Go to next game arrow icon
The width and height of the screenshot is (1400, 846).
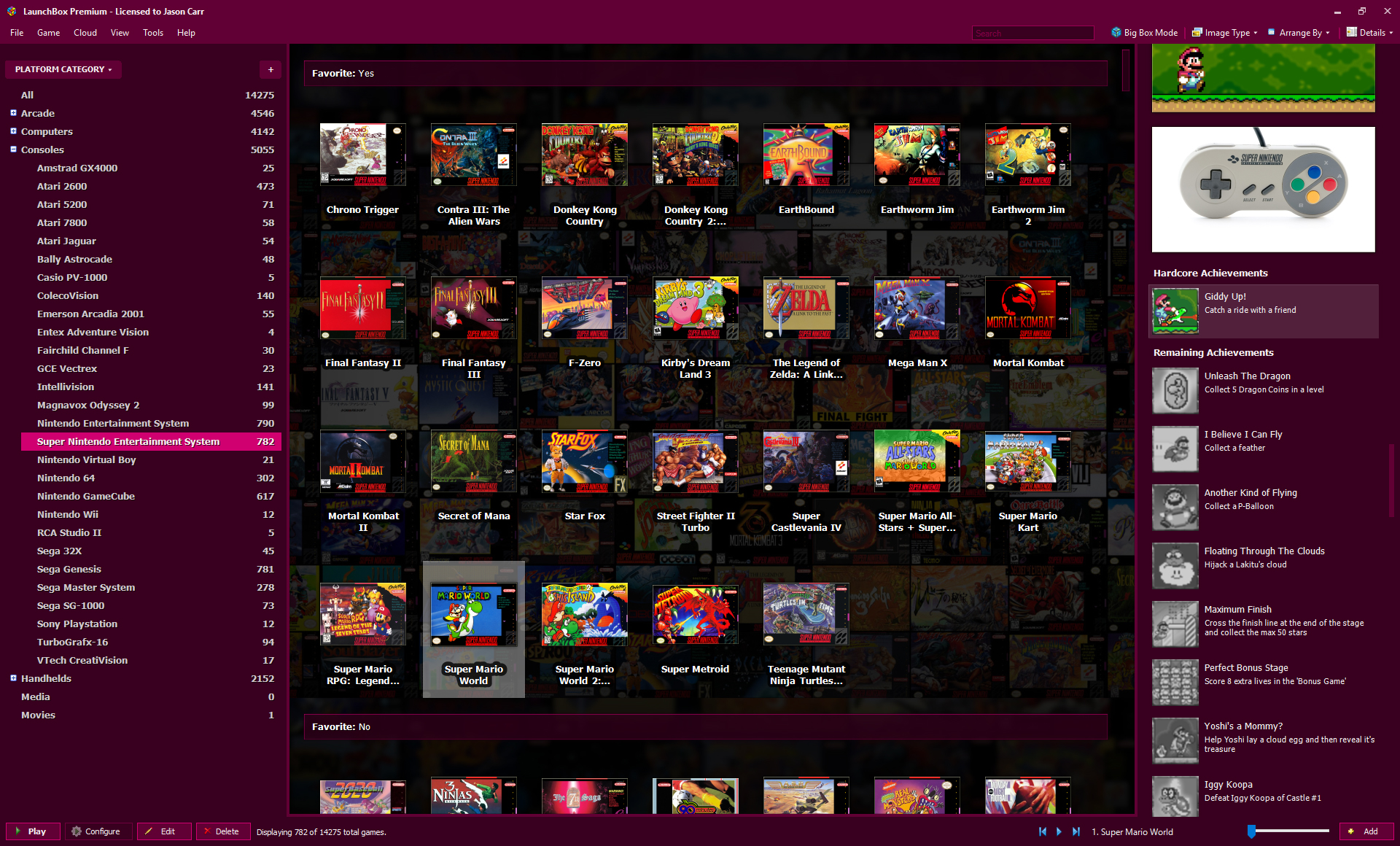pyautogui.click(x=1059, y=831)
